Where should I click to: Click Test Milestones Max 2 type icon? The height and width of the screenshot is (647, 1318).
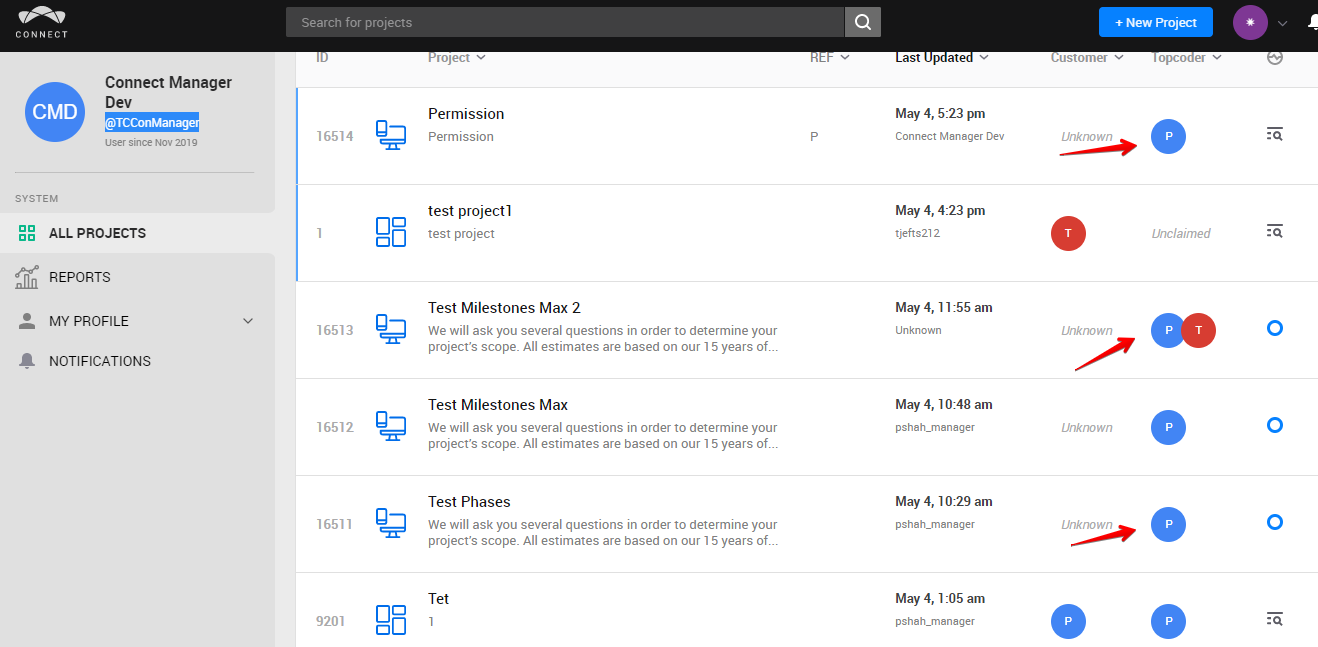pyautogui.click(x=391, y=329)
